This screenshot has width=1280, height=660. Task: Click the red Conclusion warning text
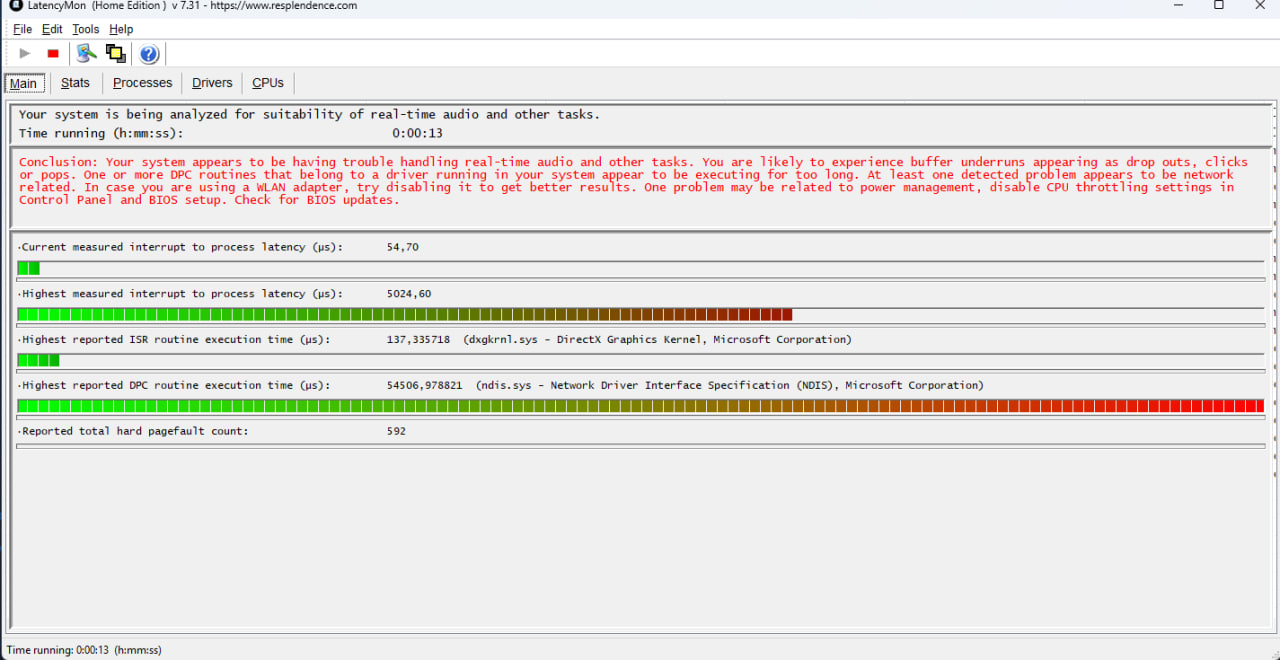pyautogui.click(x=634, y=181)
